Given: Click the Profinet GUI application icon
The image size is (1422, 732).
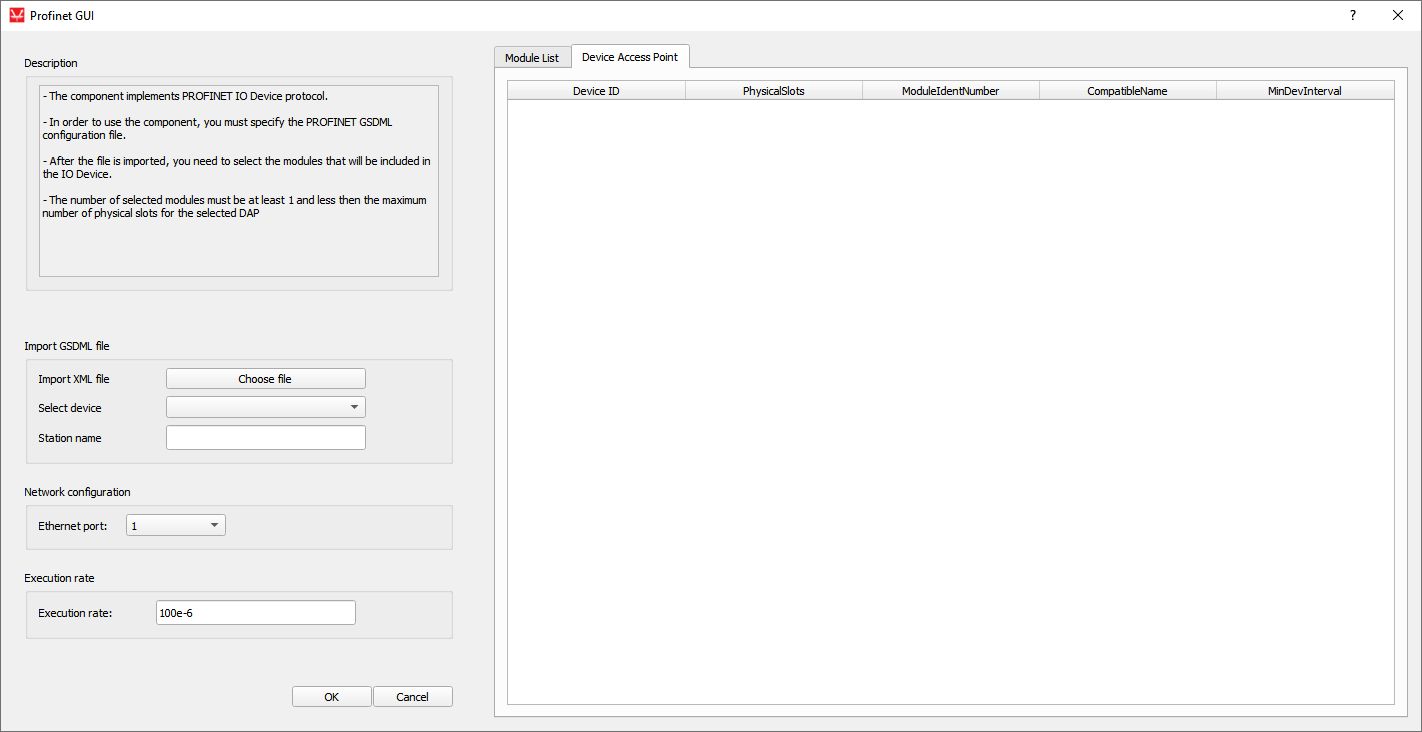Looking at the screenshot, I should tap(16, 15).
